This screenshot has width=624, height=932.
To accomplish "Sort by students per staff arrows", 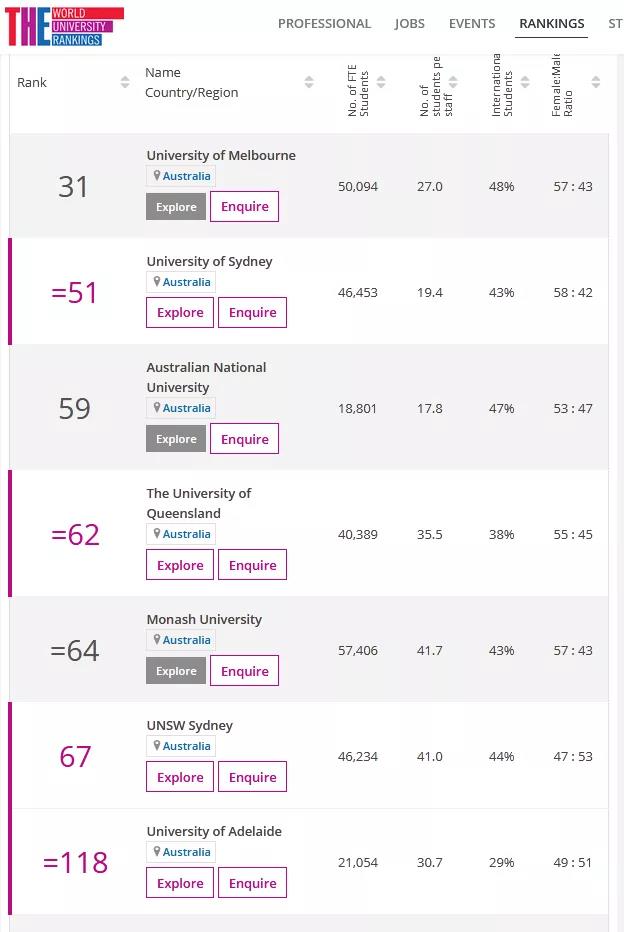I will [453, 82].
